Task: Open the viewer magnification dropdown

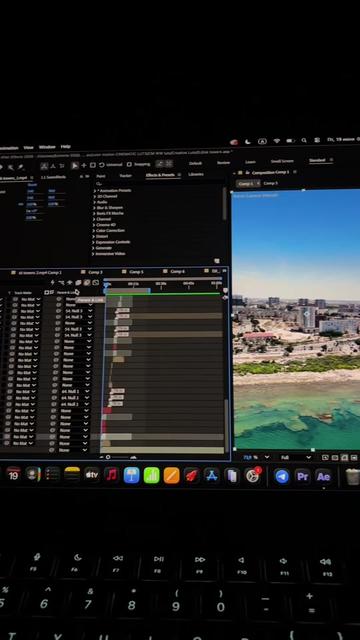Action: pyautogui.click(x=256, y=458)
